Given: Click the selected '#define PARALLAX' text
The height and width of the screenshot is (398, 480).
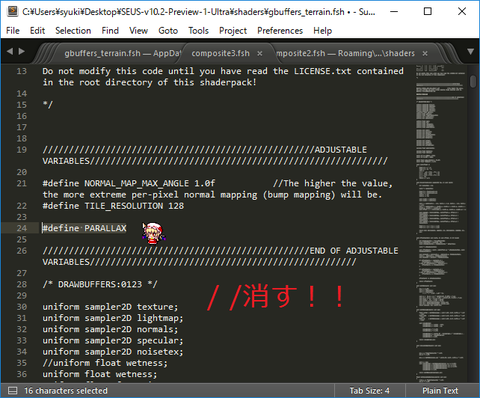Looking at the screenshot, I should point(84,228).
